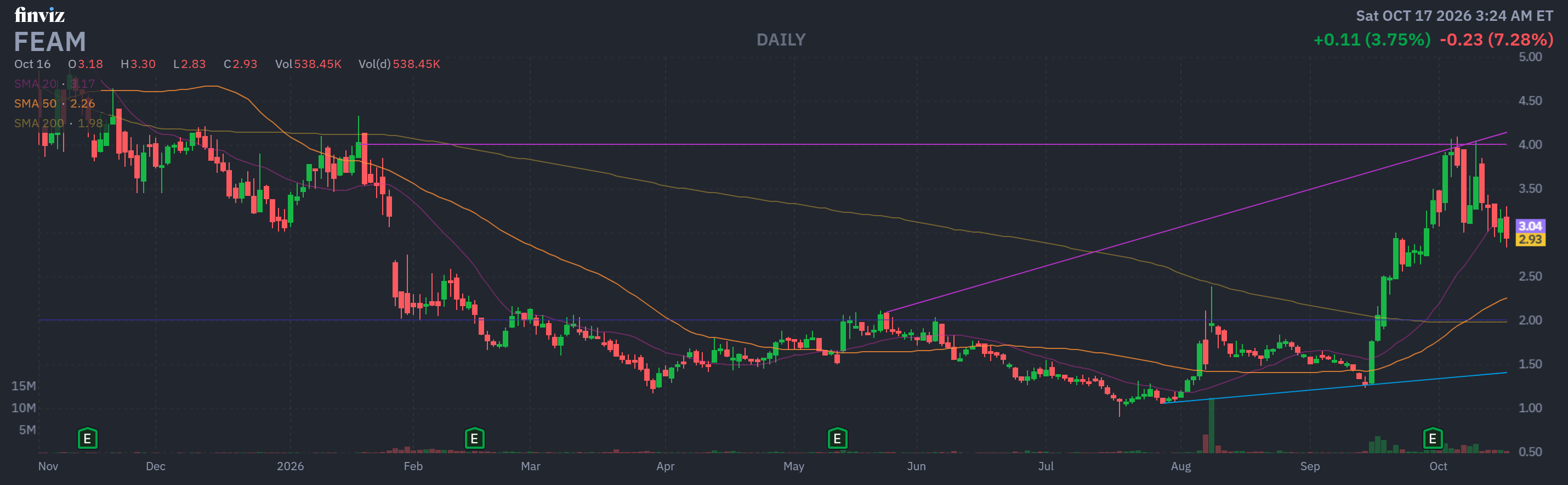Click the tall August volume spike bar

click(1211, 425)
